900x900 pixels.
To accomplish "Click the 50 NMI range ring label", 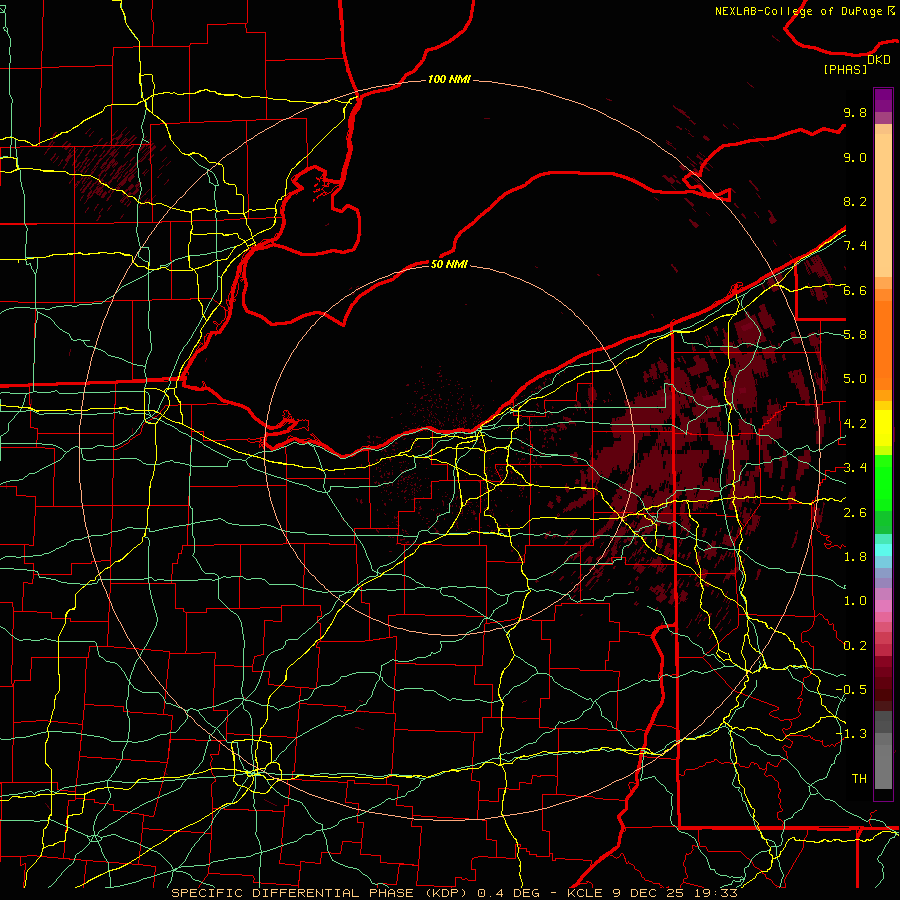I will (x=449, y=264).
